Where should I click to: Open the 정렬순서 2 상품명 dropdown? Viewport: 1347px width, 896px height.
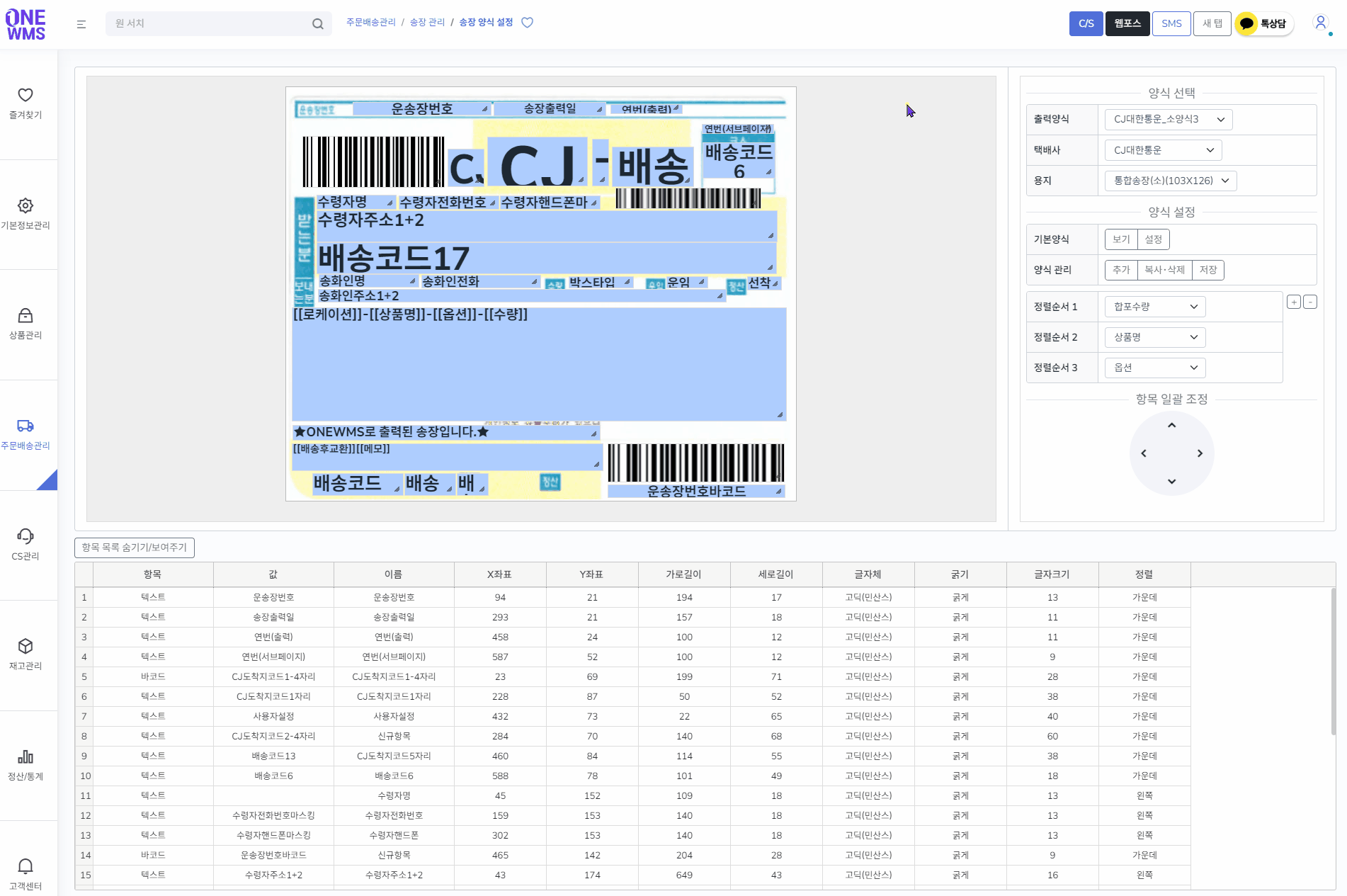tap(1155, 337)
